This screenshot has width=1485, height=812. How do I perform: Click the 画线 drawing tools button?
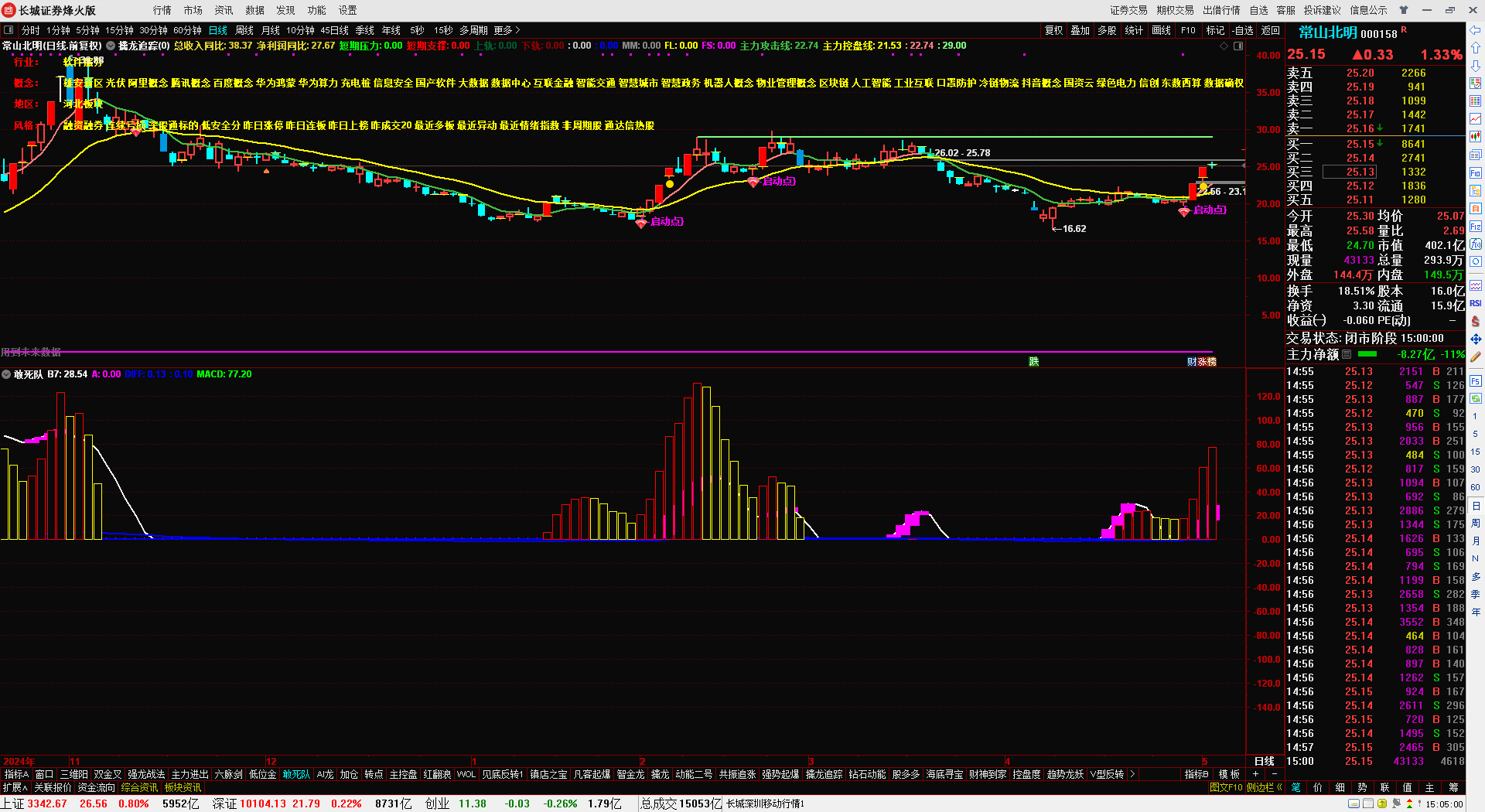pyautogui.click(x=1162, y=30)
